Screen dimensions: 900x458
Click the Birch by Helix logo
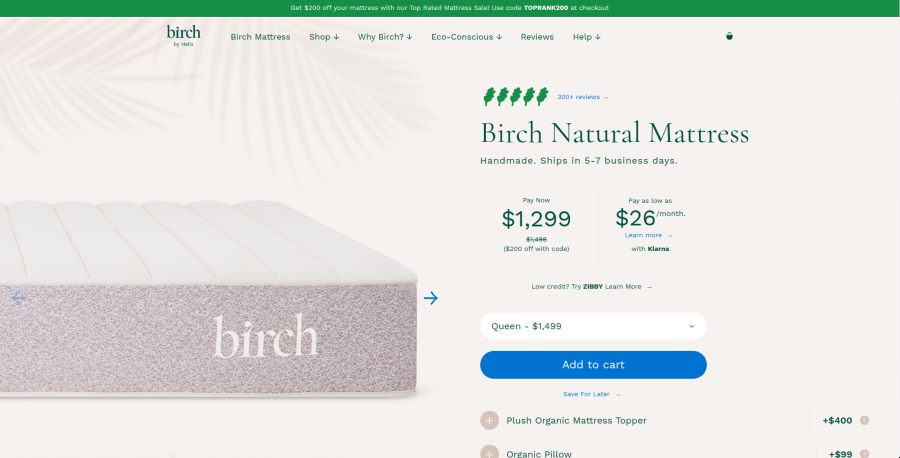click(183, 36)
